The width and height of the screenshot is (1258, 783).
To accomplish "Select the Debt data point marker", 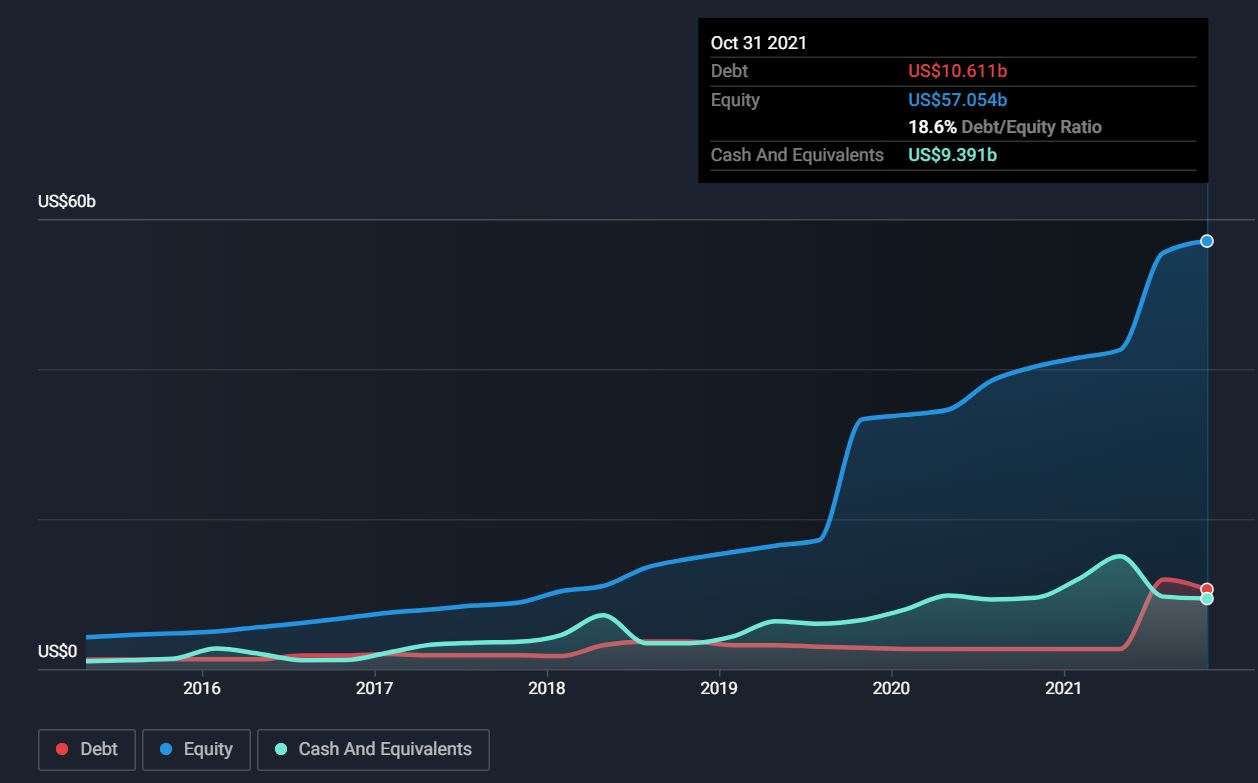I will tap(1207, 590).
